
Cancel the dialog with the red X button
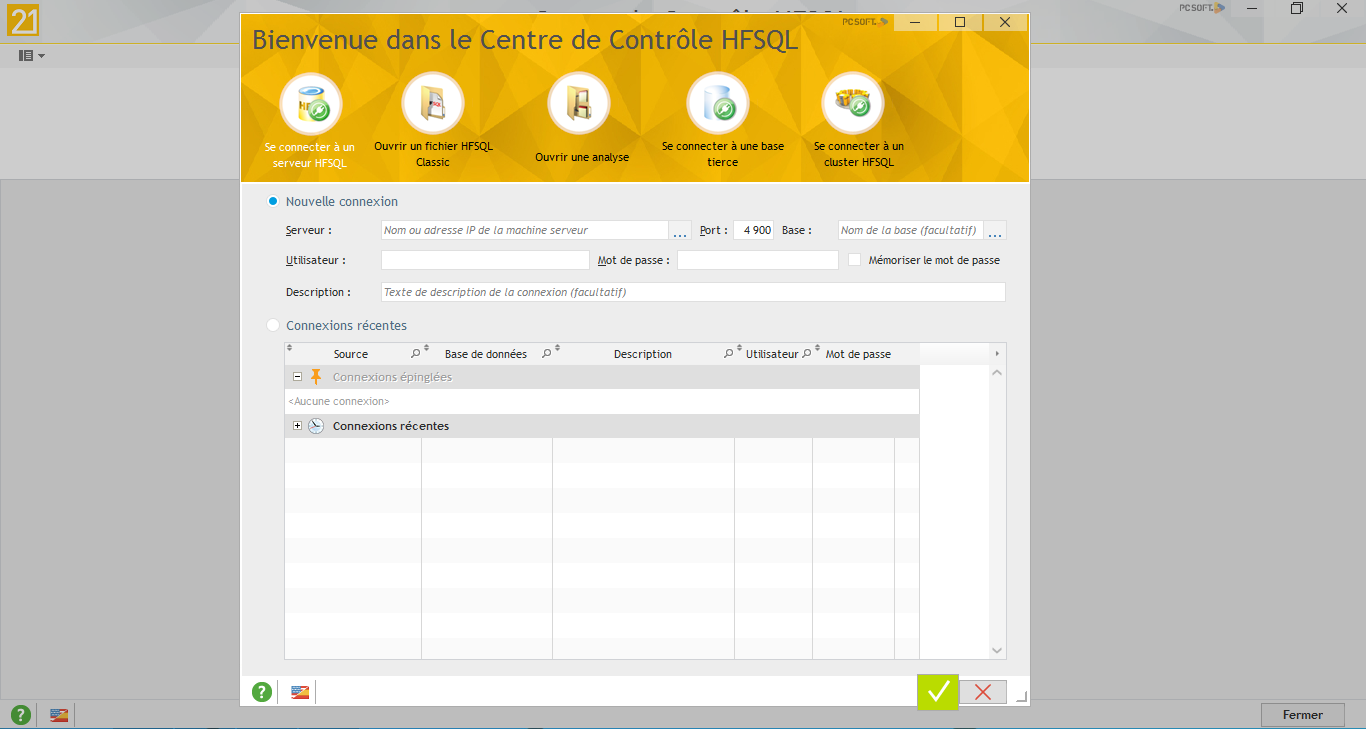click(983, 692)
